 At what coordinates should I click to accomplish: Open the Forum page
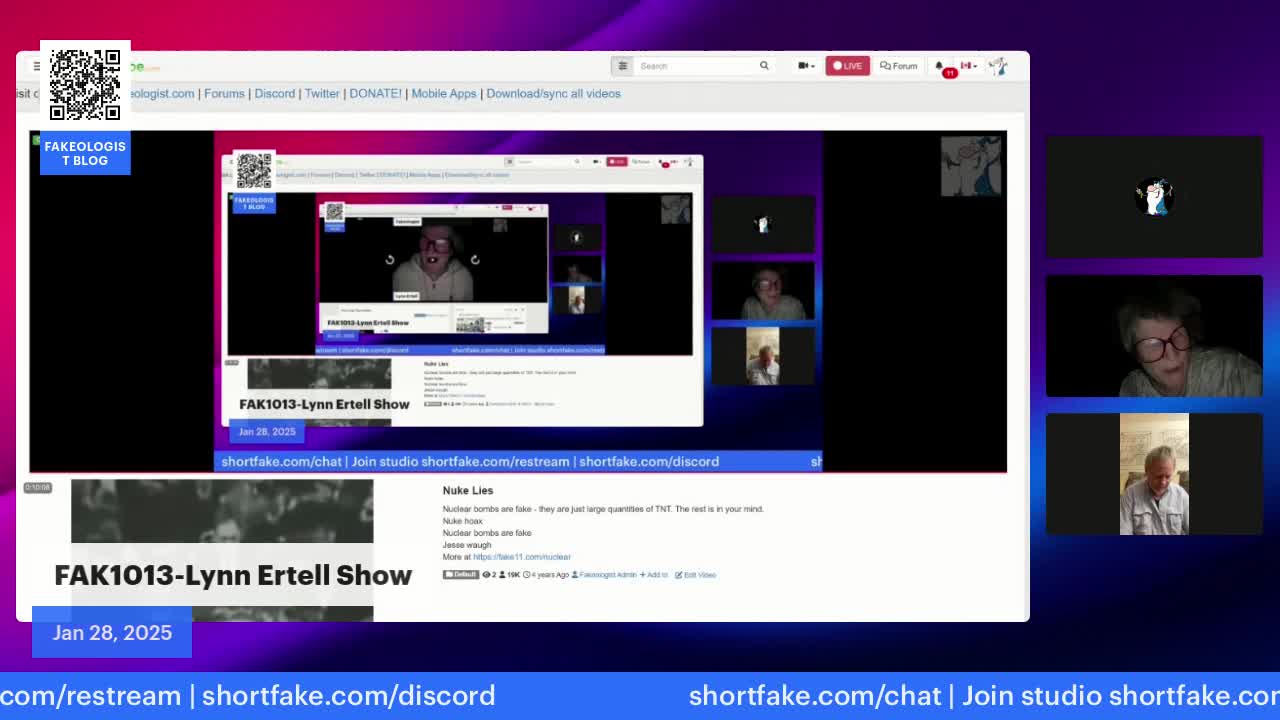pyautogui.click(x=898, y=66)
